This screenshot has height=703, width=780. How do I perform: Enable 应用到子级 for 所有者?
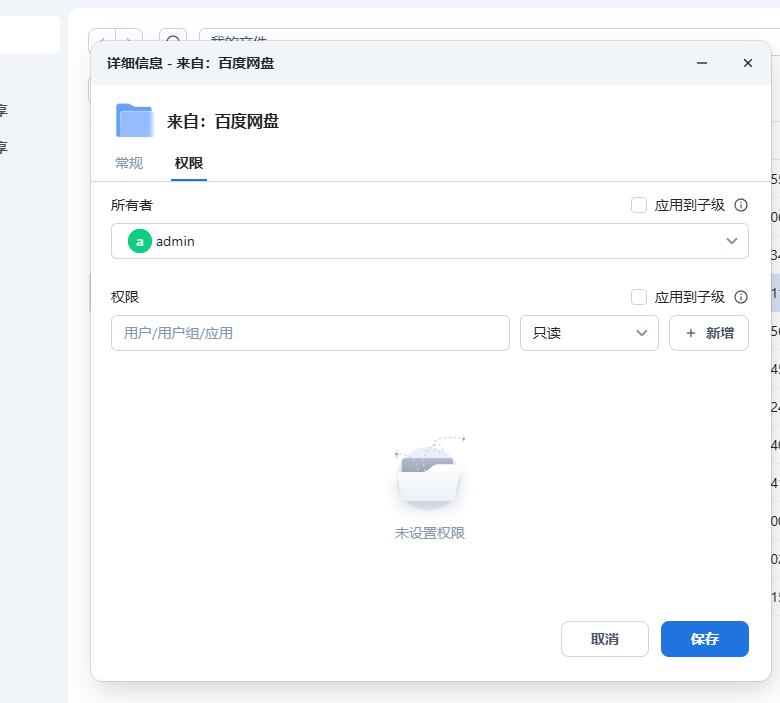(x=639, y=205)
